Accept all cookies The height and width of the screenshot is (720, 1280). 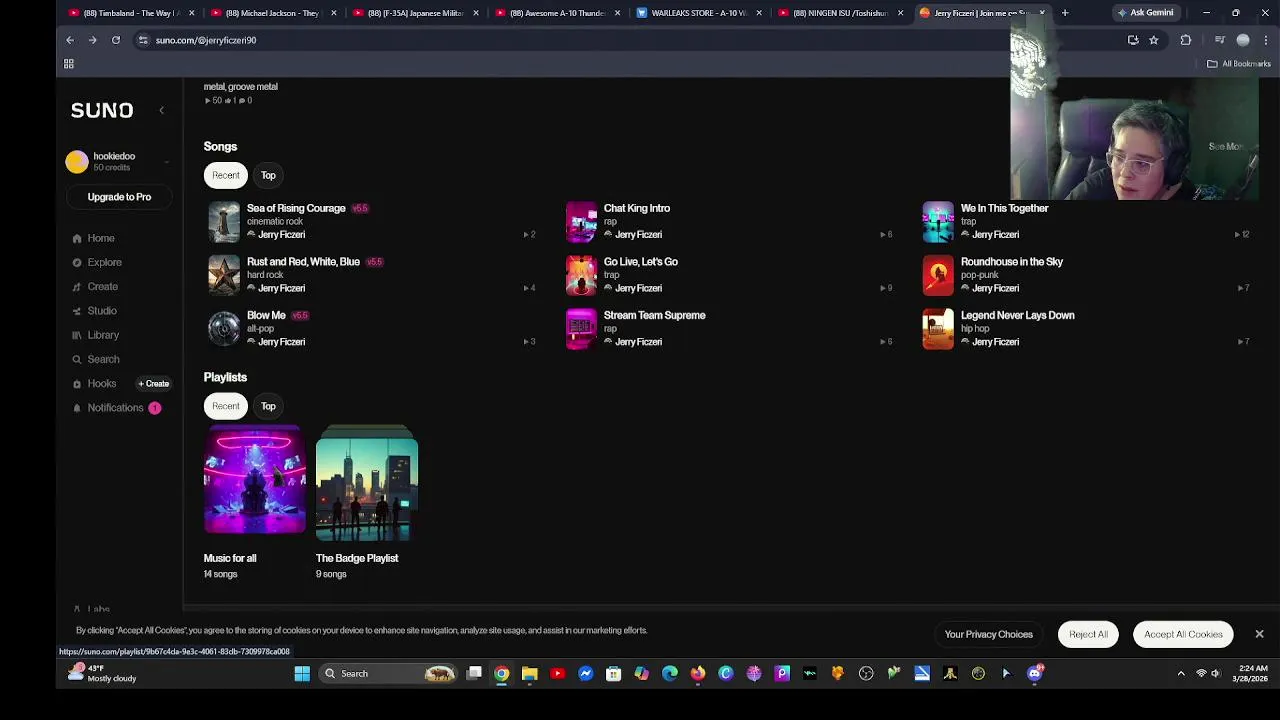pyautogui.click(x=1183, y=634)
